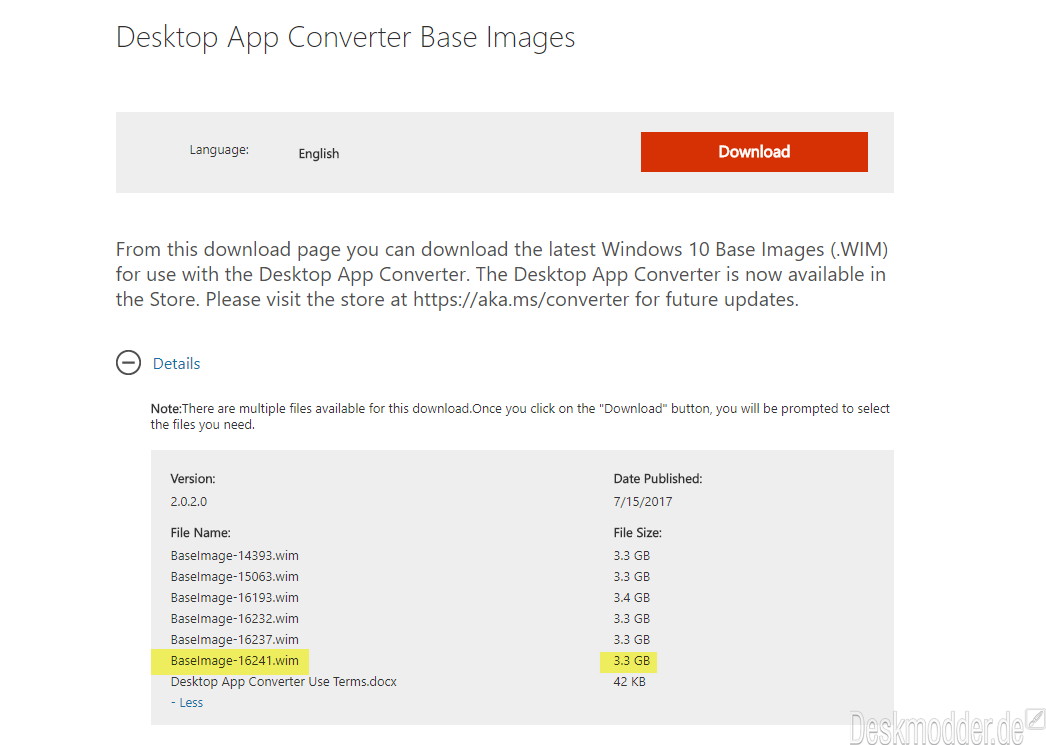Image resolution: width=1046 pixels, height=745 pixels.
Task: Select file name BaseImage-16237.wim
Action: click(x=235, y=640)
